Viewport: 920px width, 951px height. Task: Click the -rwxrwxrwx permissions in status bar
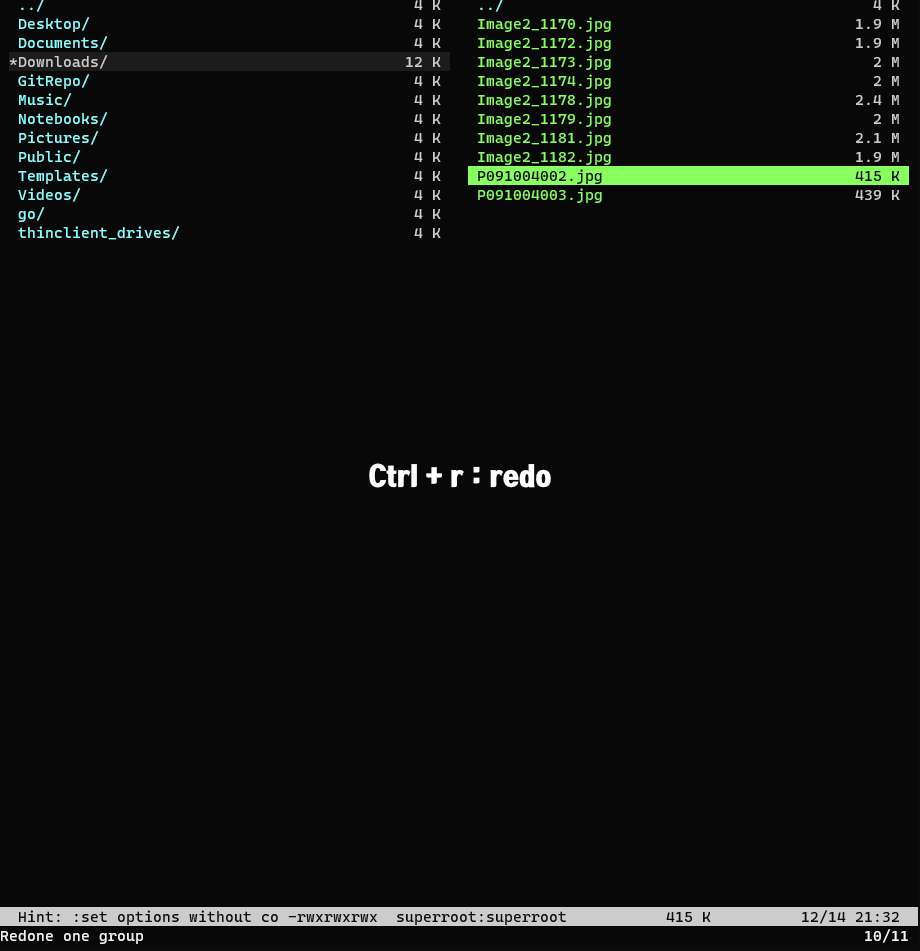pyautogui.click(x=332, y=916)
